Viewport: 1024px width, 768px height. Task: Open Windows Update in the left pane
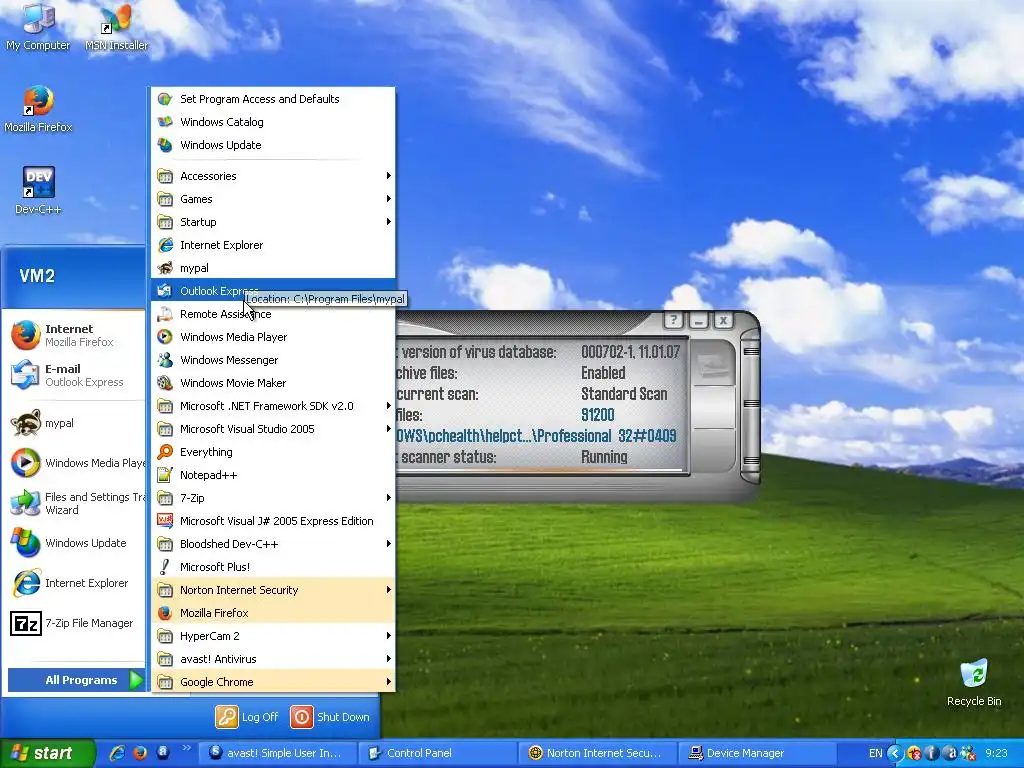[x=73, y=543]
